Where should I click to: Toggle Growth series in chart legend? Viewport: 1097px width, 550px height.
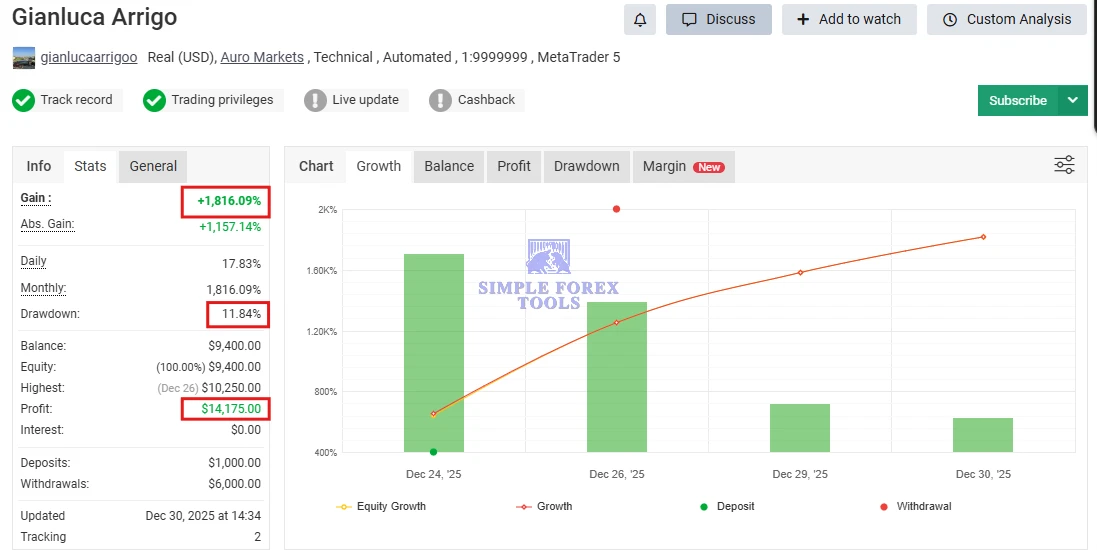(544, 506)
